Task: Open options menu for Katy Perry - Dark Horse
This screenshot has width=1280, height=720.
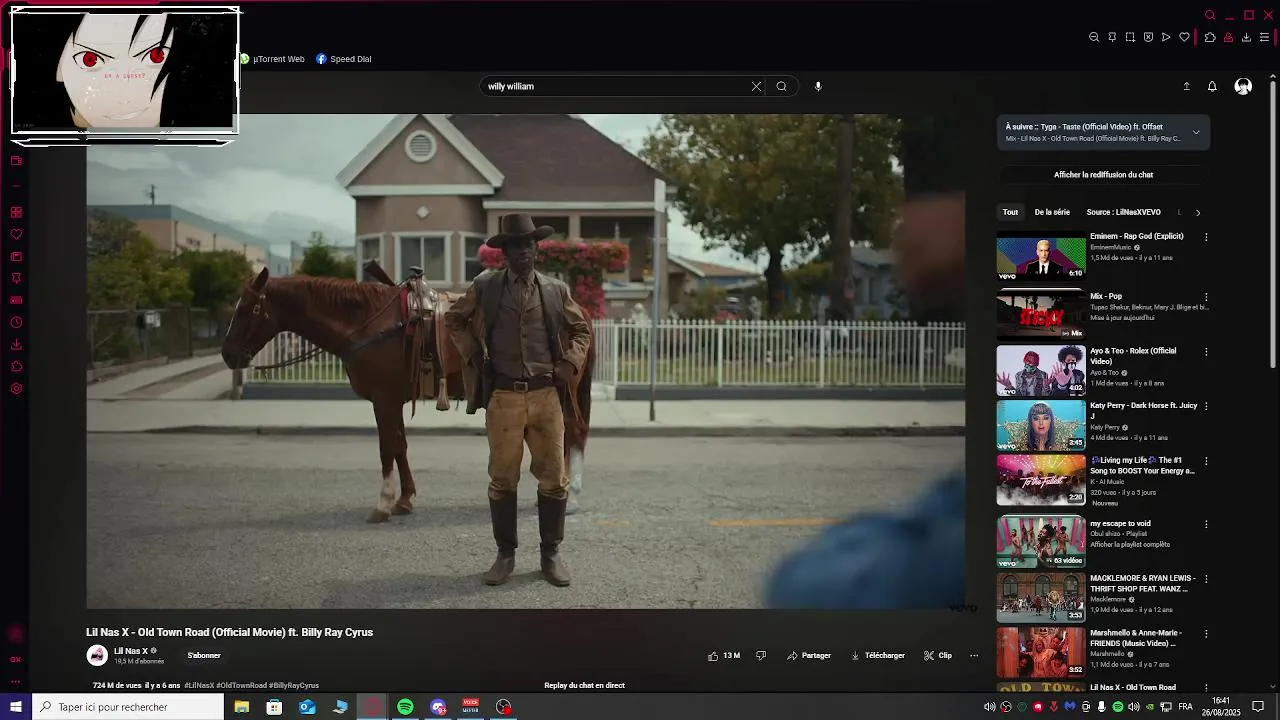Action: (1206, 406)
